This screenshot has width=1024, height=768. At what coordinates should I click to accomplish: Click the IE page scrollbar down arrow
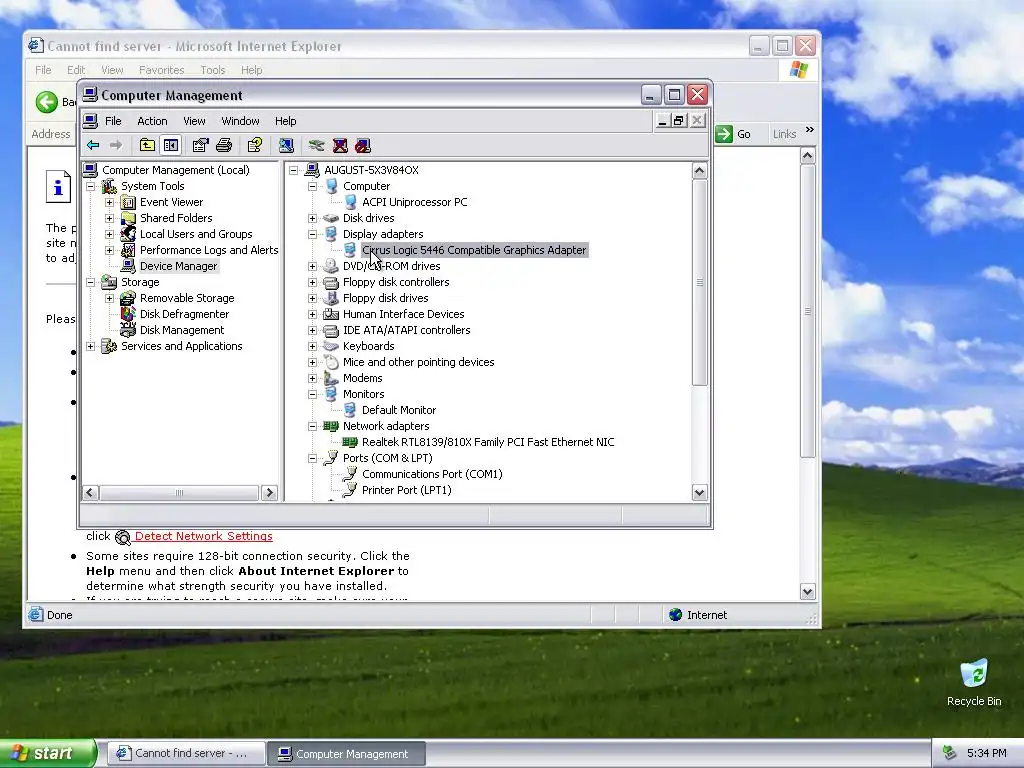(x=807, y=592)
